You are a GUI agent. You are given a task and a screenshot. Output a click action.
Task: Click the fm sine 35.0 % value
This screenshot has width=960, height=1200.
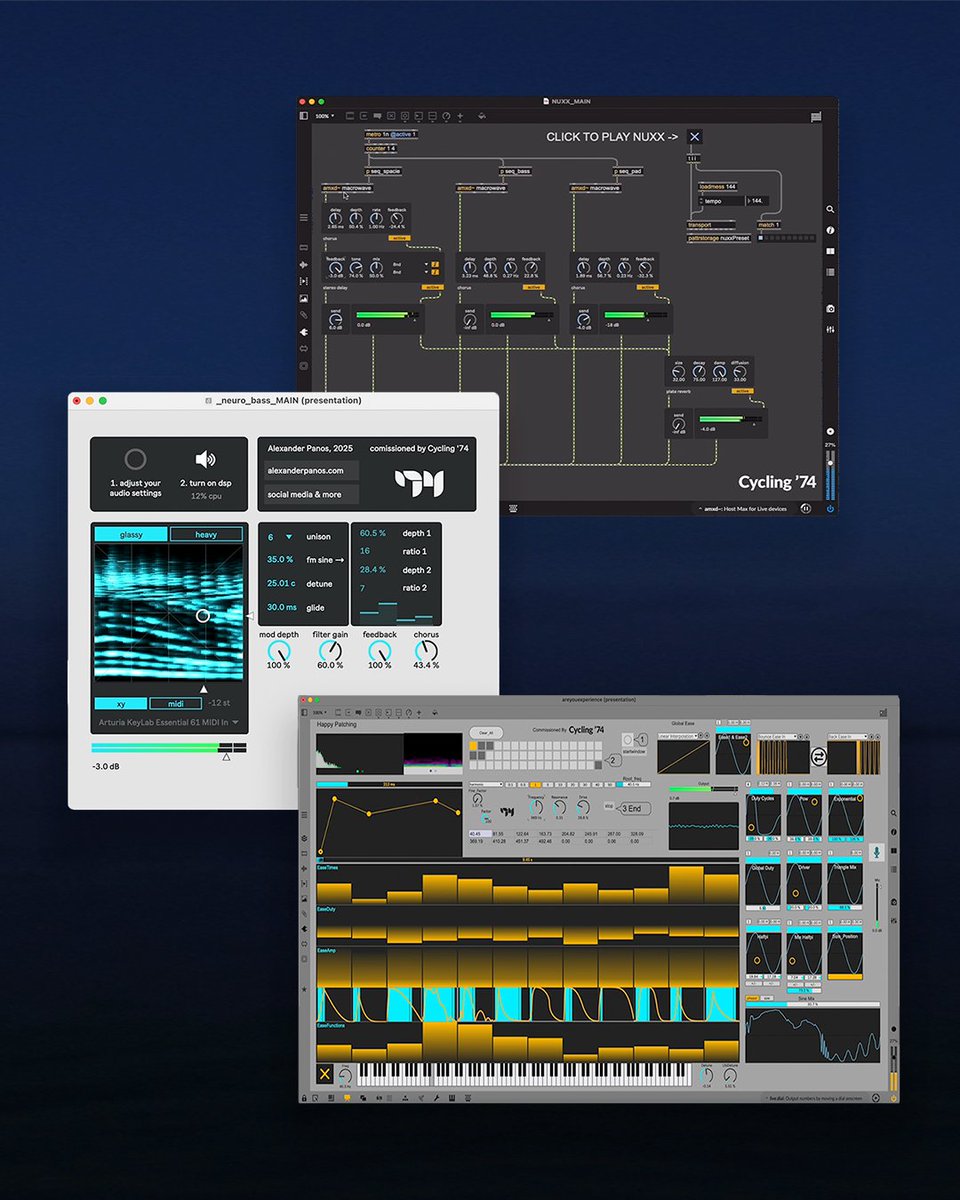(x=280, y=560)
